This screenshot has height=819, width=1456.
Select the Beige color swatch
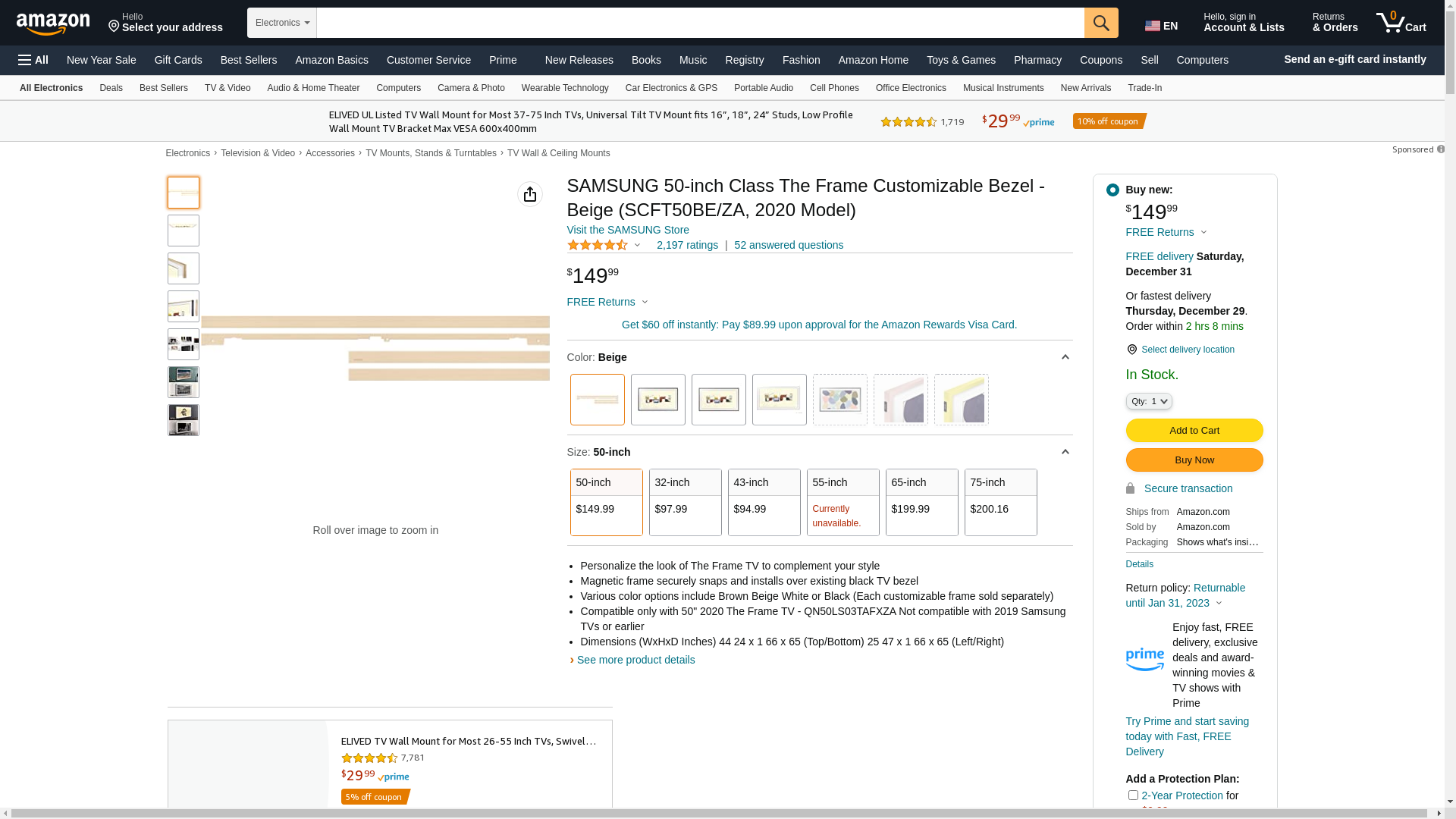598,400
